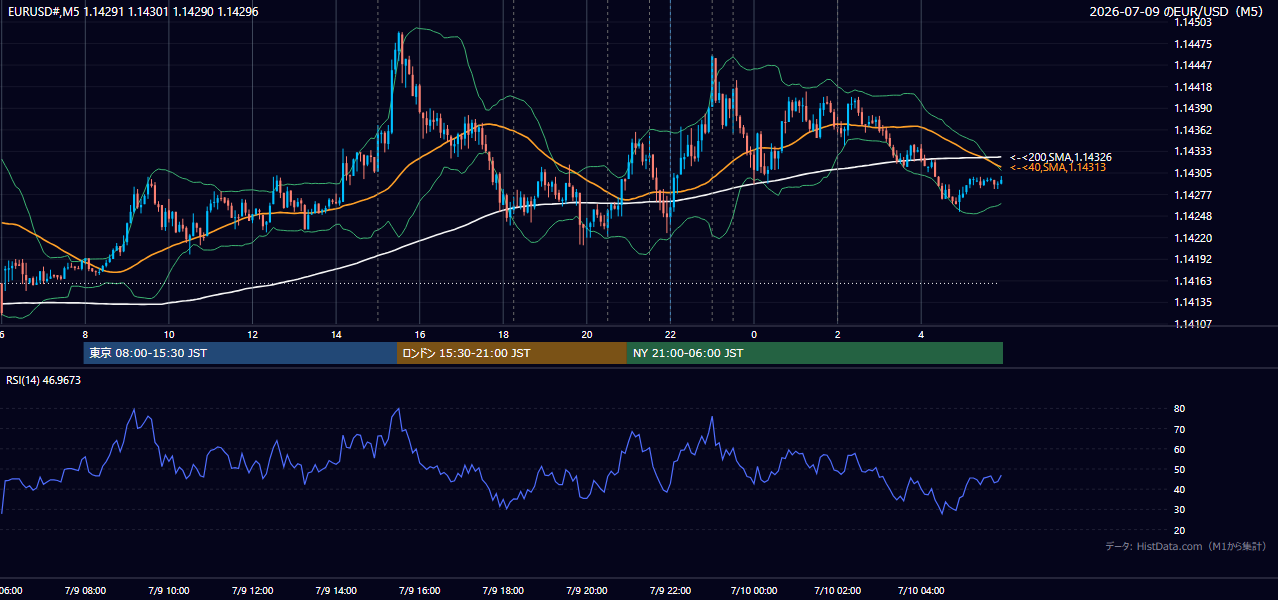Select the NY 21:00-06:00 JST session bar

(x=815, y=353)
